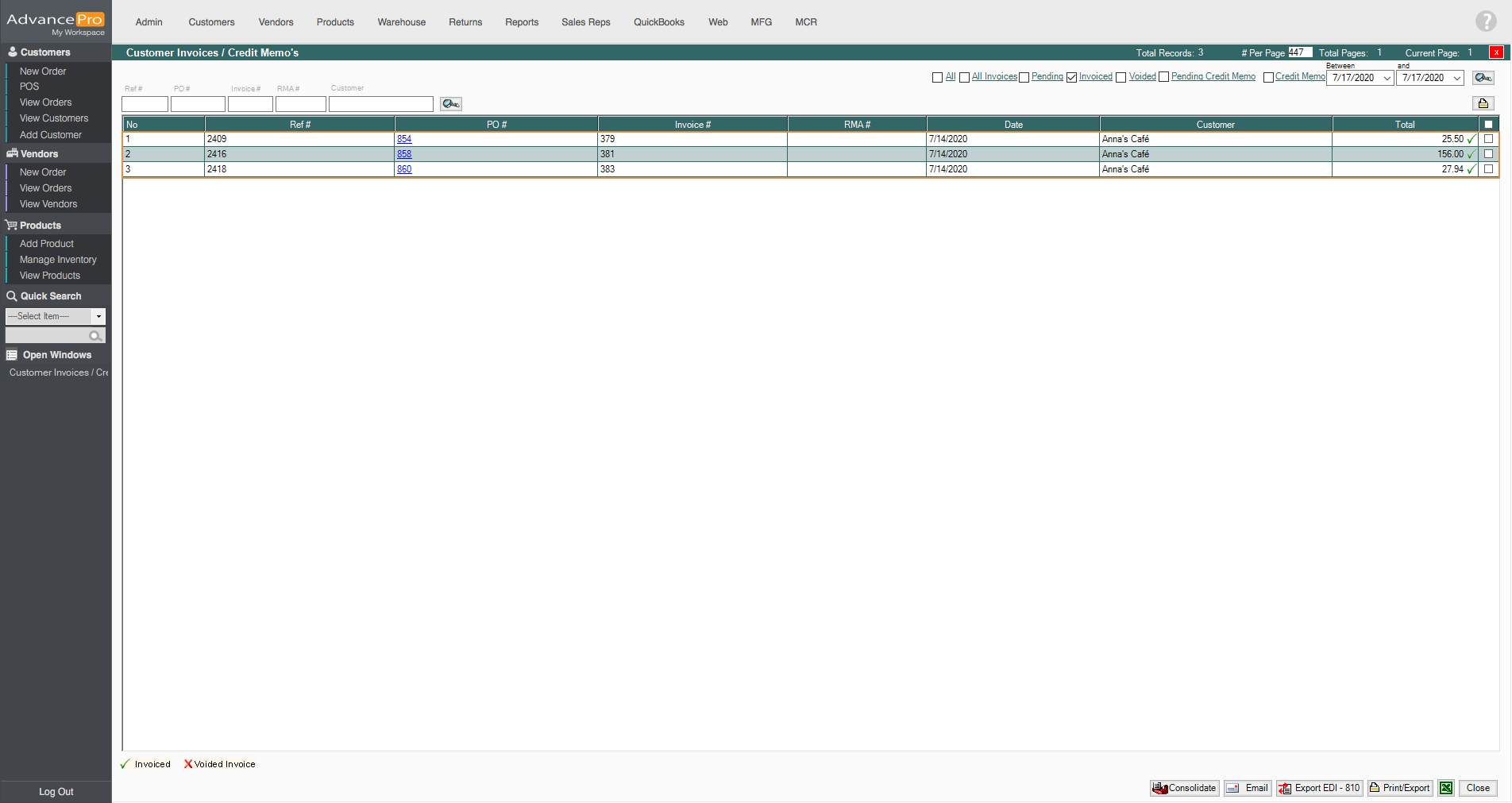
Task: Click the Export EDI - 810 button
Action: (1319, 788)
